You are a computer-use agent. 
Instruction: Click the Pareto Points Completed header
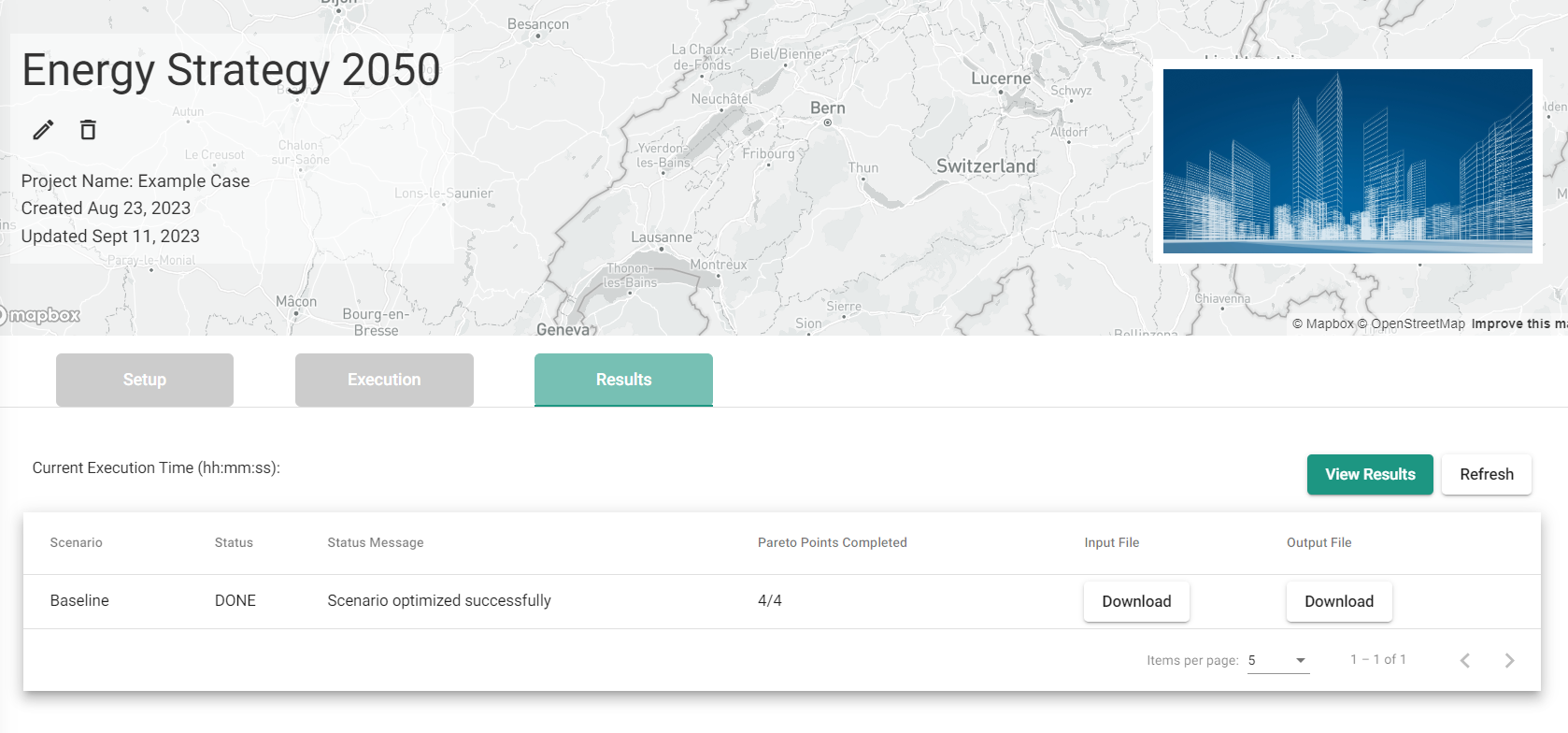pos(832,542)
